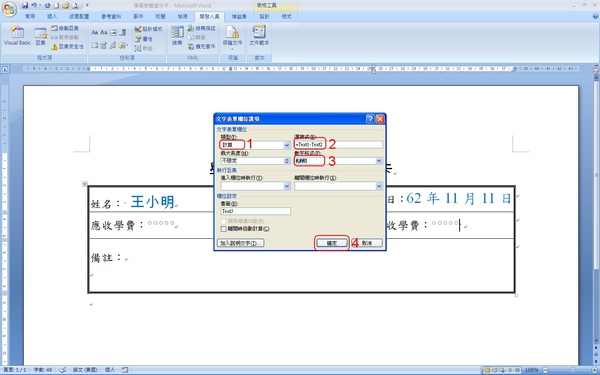
Task: Open help for the form field dialog
Action: click(370, 119)
